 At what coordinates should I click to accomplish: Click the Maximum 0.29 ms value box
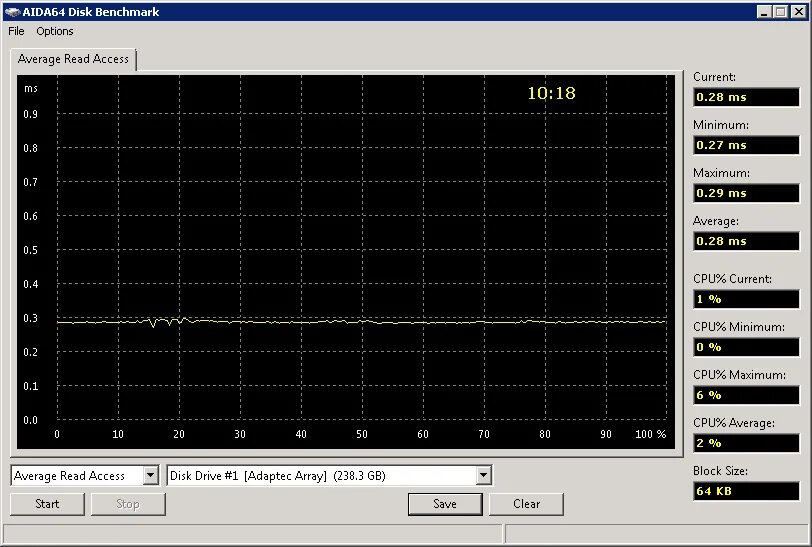(x=746, y=193)
